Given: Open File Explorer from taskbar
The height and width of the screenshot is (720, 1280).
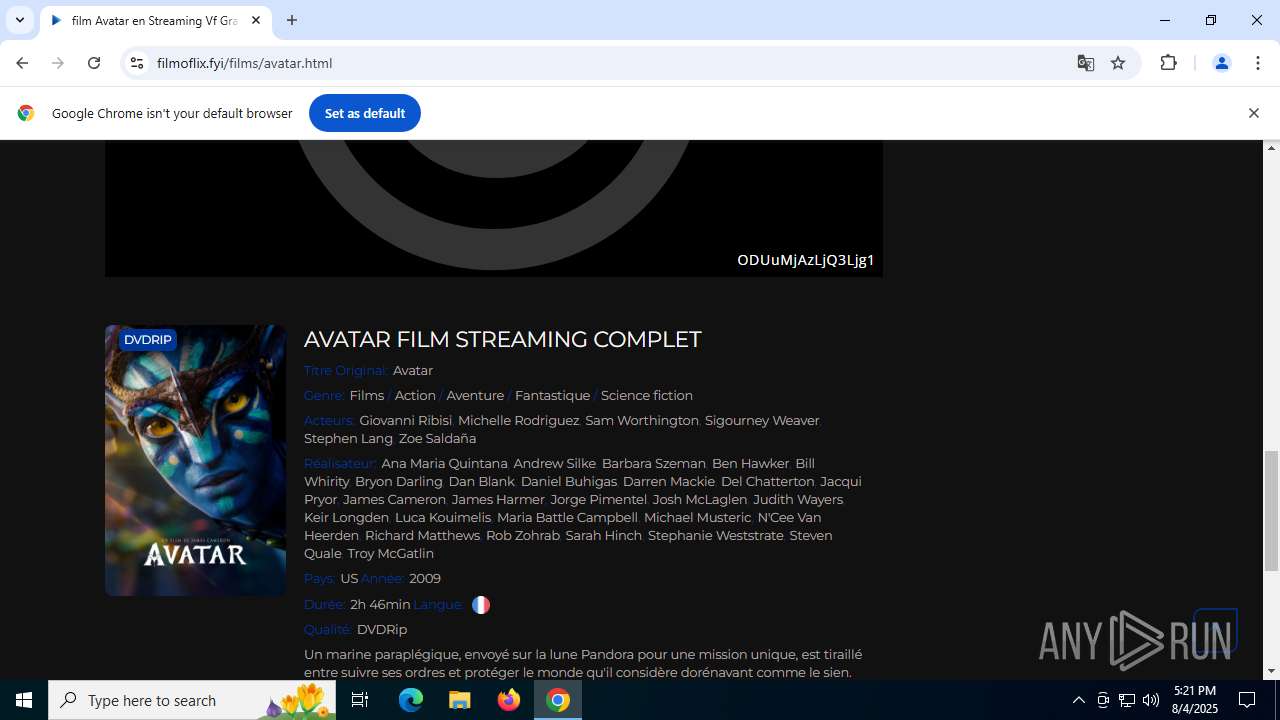Looking at the screenshot, I should pyautogui.click(x=460, y=700).
